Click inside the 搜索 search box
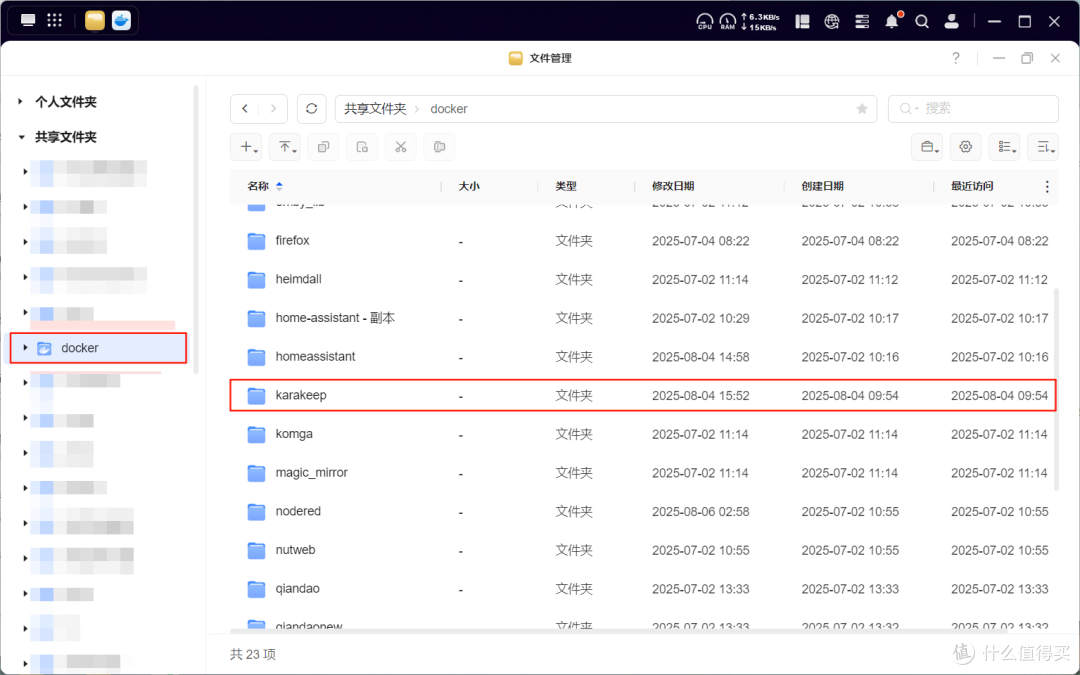 [x=975, y=108]
